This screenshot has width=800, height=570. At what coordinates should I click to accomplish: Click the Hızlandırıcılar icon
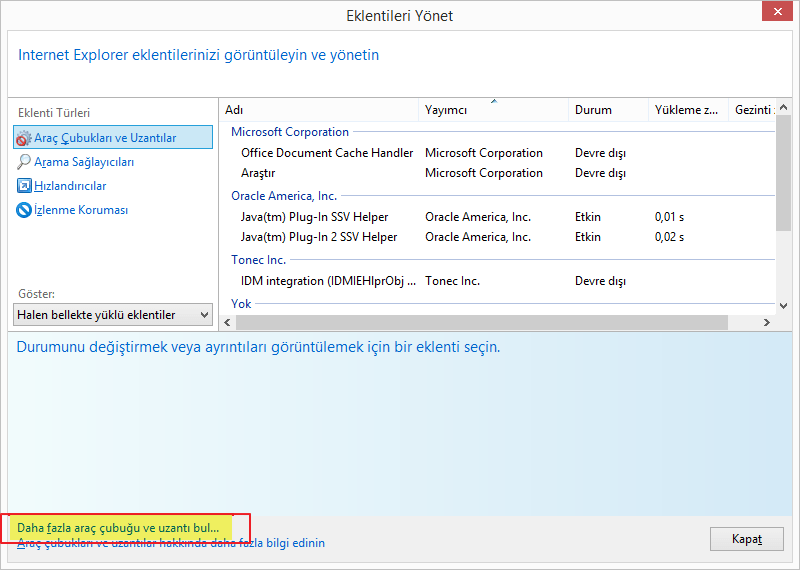pyautogui.click(x=24, y=186)
